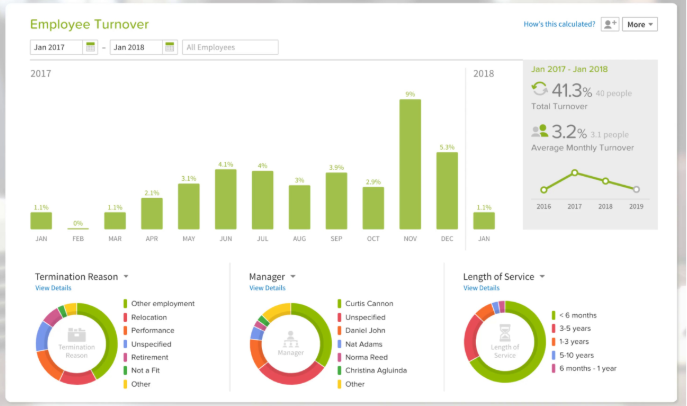Open the More dropdown button
This screenshot has width=687, height=406.
[640, 25]
